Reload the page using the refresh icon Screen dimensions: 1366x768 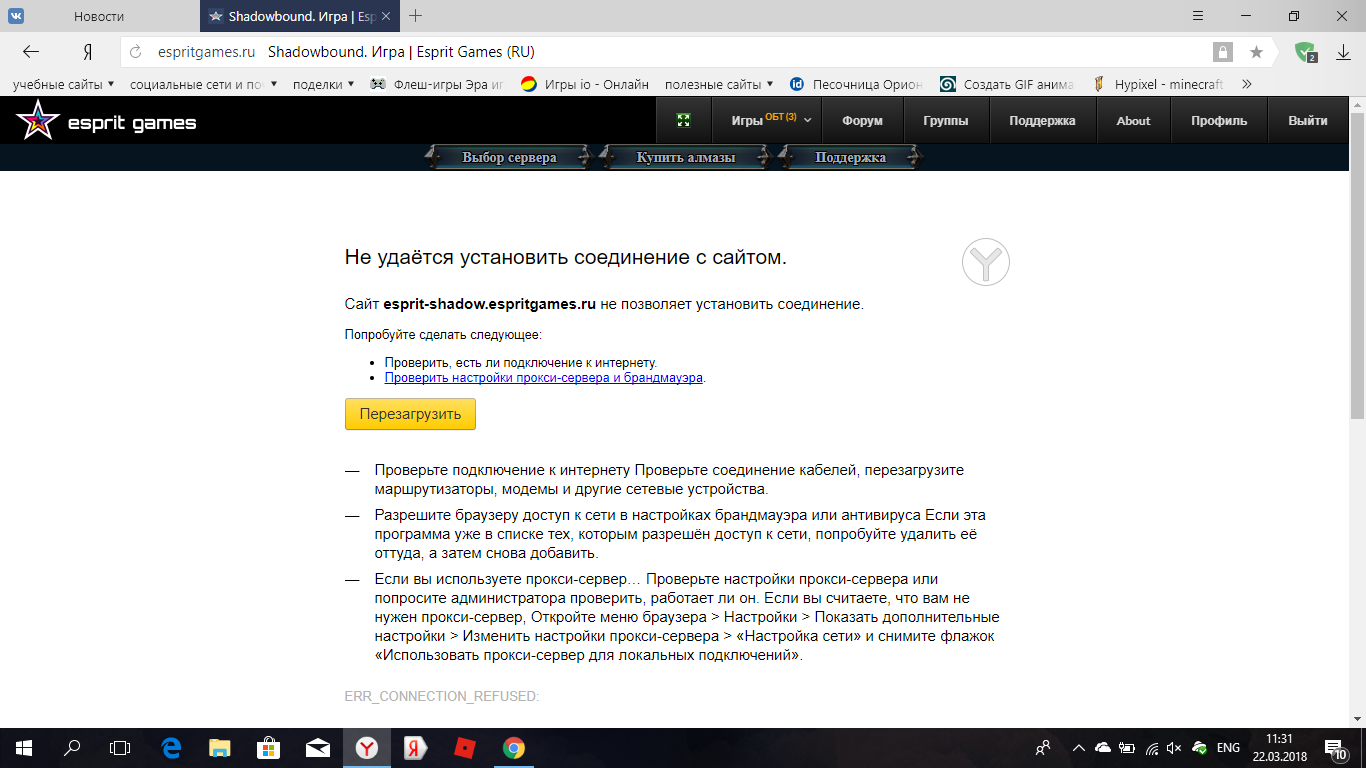[136, 52]
